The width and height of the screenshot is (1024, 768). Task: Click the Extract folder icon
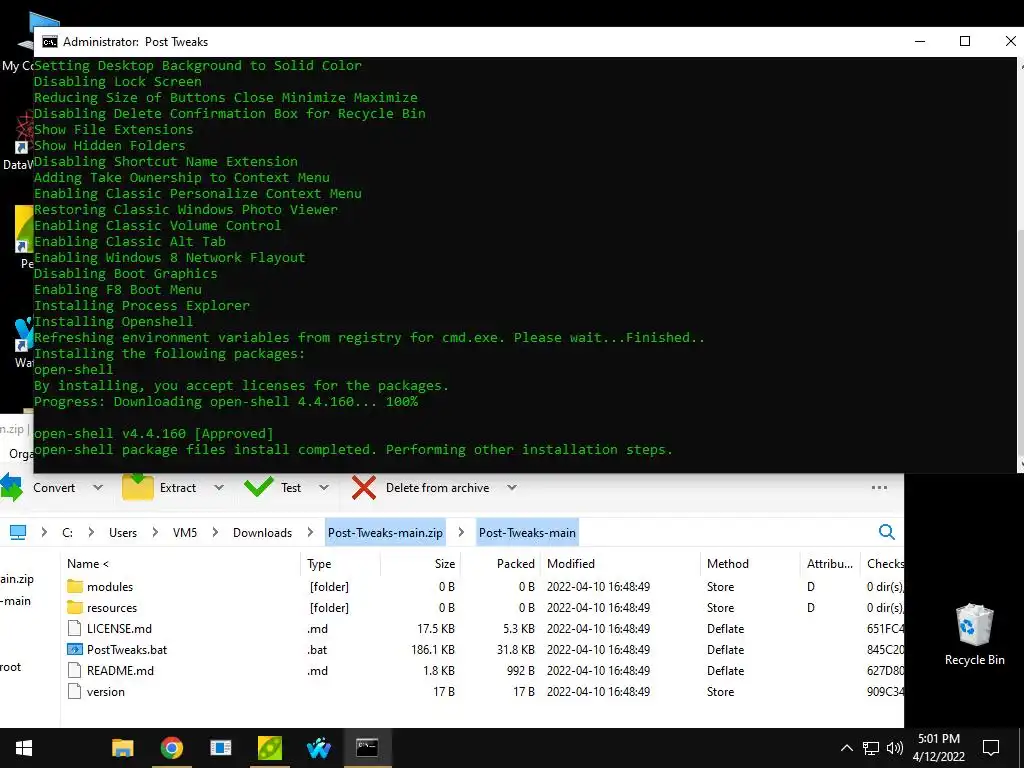pos(138,487)
